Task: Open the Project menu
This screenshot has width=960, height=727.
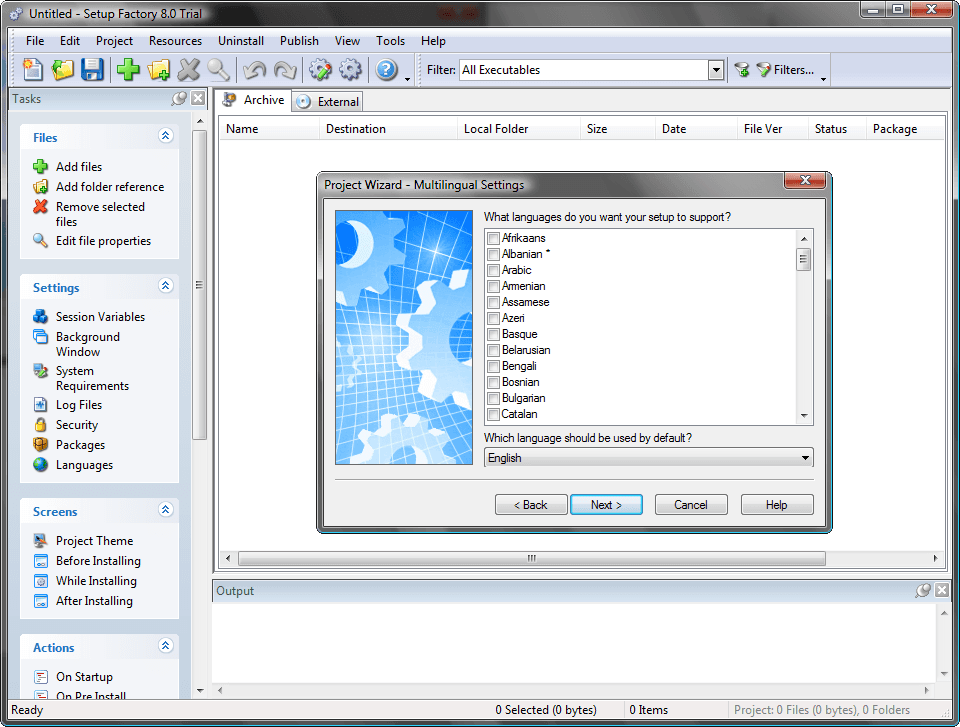Action: tap(114, 41)
